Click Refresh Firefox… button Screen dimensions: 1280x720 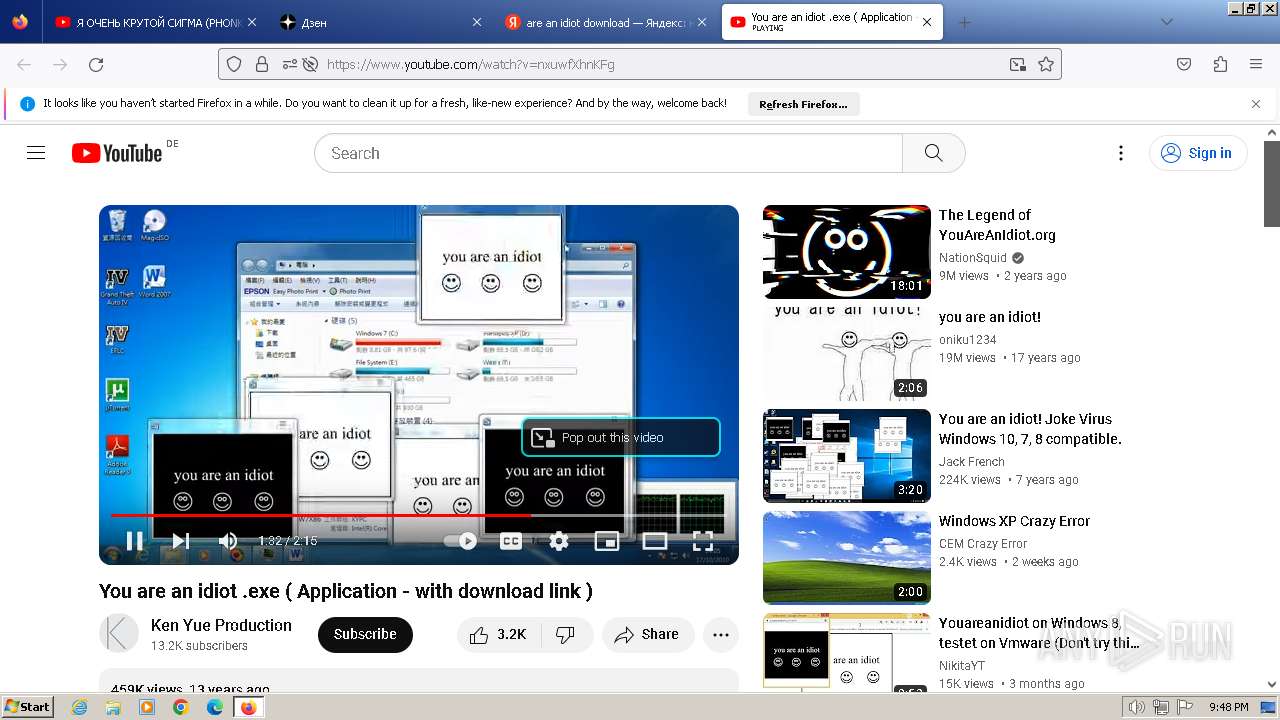(x=803, y=104)
